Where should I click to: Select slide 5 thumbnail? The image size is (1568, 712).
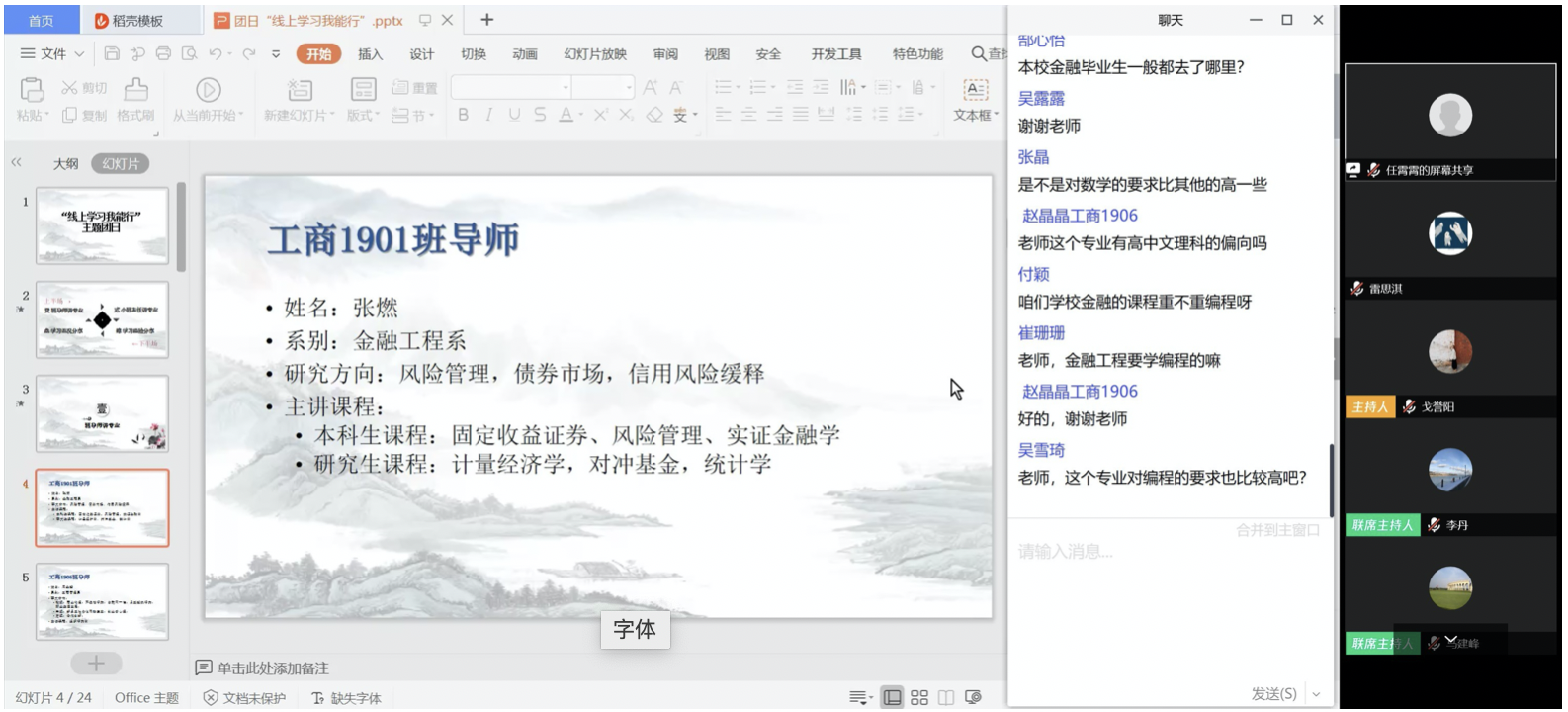click(x=102, y=601)
